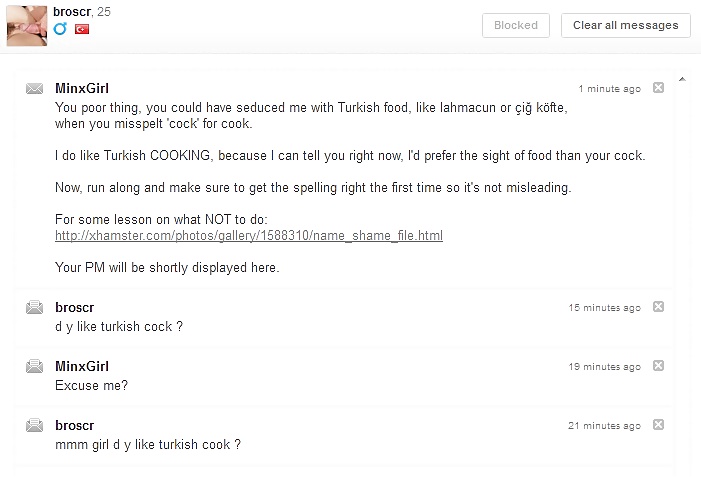Click the broscr name on the 21 minutes ago message
The image size is (701, 479).
[75, 425]
